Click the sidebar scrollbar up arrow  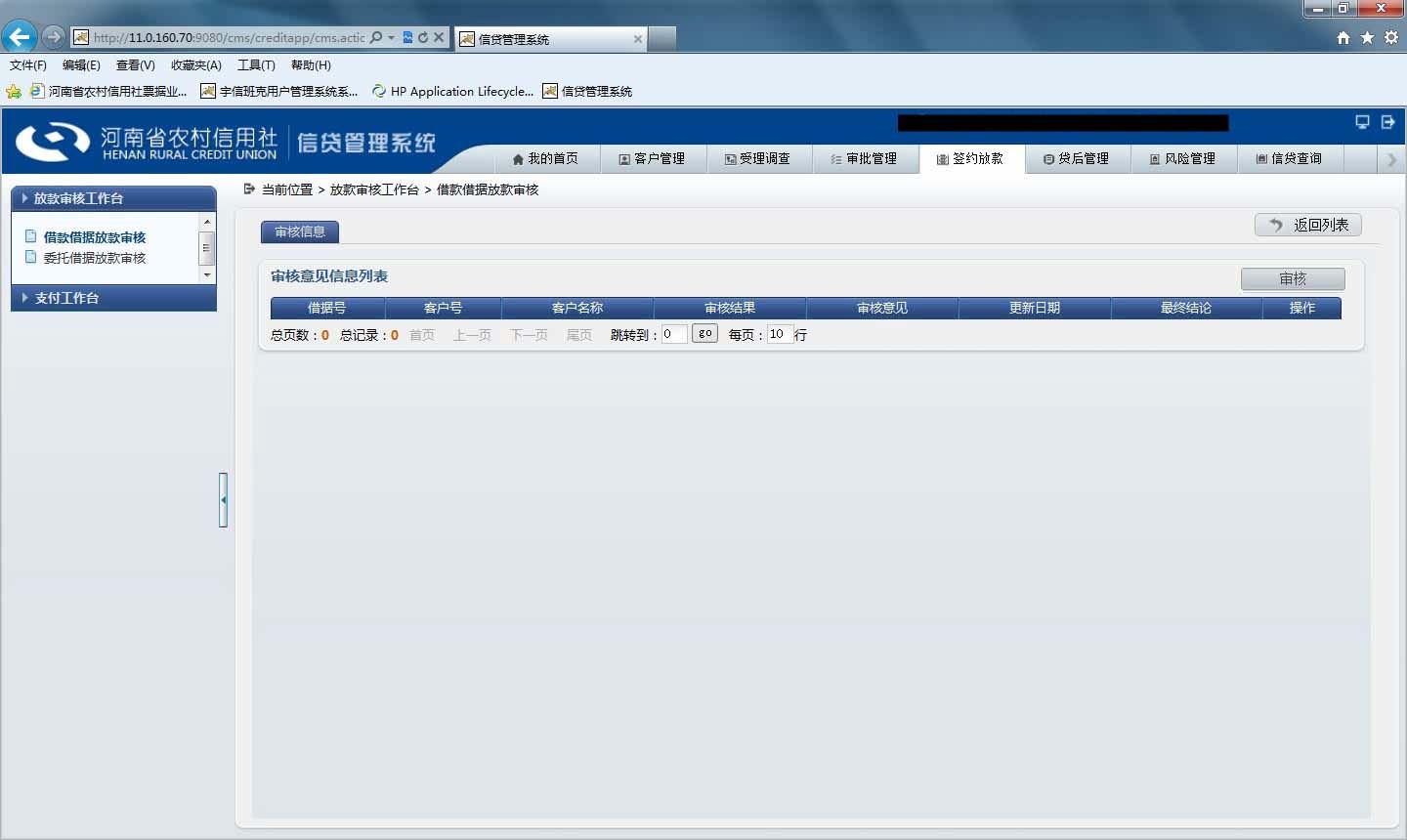tap(206, 223)
